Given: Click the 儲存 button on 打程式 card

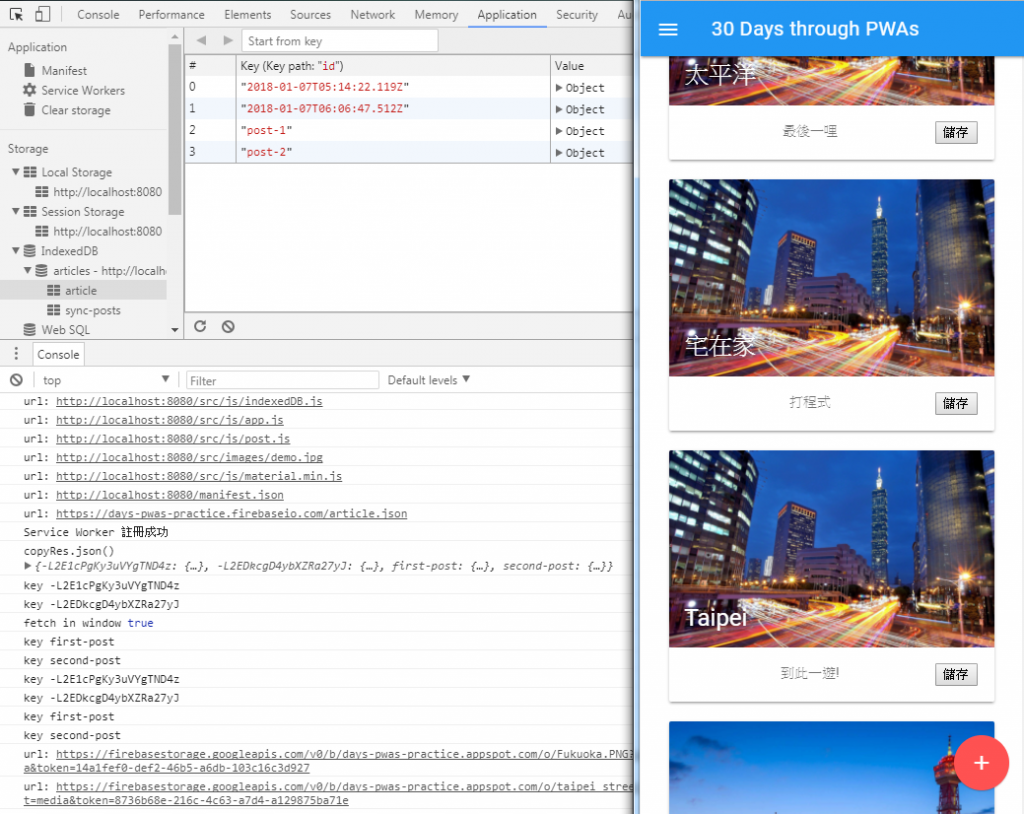Looking at the screenshot, I should 955,403.
